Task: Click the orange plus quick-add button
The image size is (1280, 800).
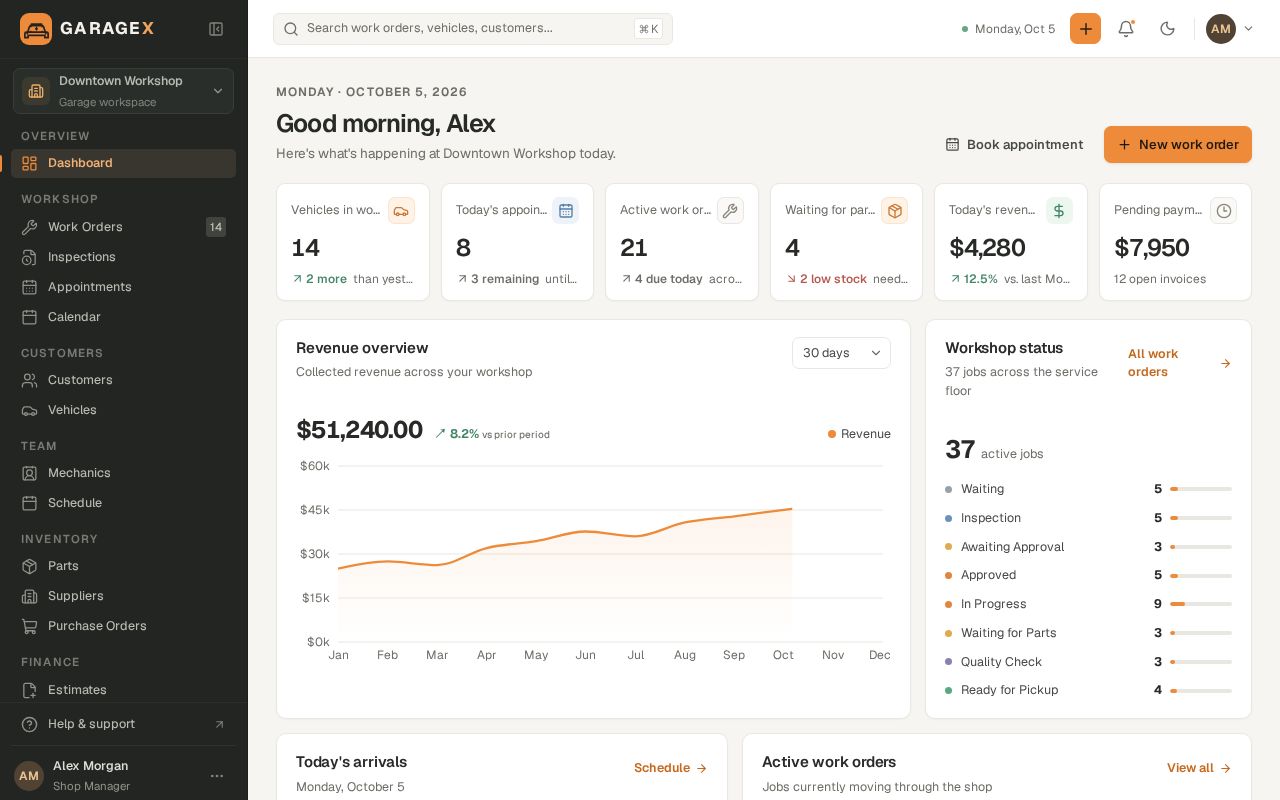Action: point(1085,29)
